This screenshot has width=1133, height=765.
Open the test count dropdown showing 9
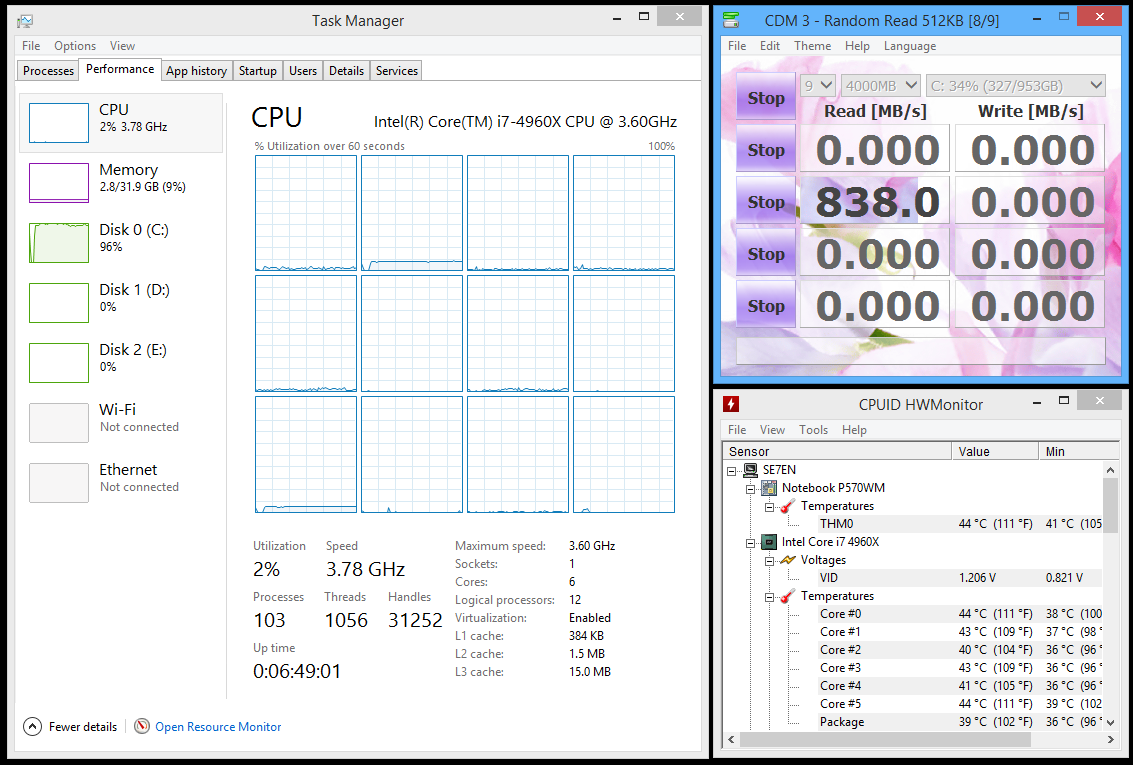click(818, 85)
